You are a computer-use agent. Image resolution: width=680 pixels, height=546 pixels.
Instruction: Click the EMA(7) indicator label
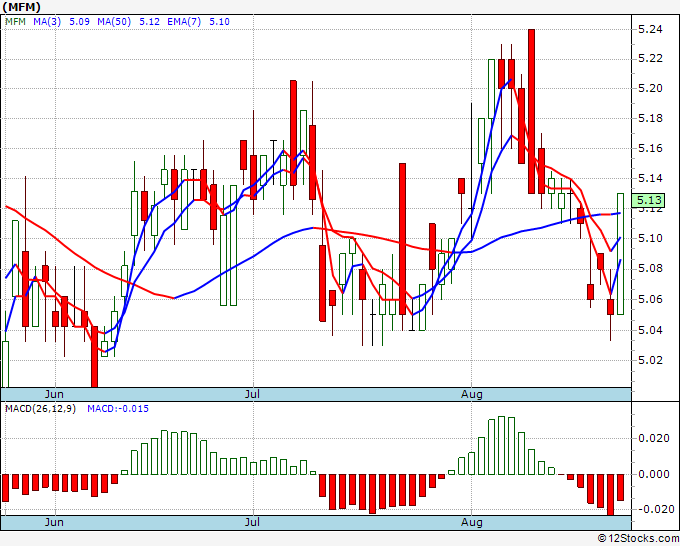tap(184, 22)
